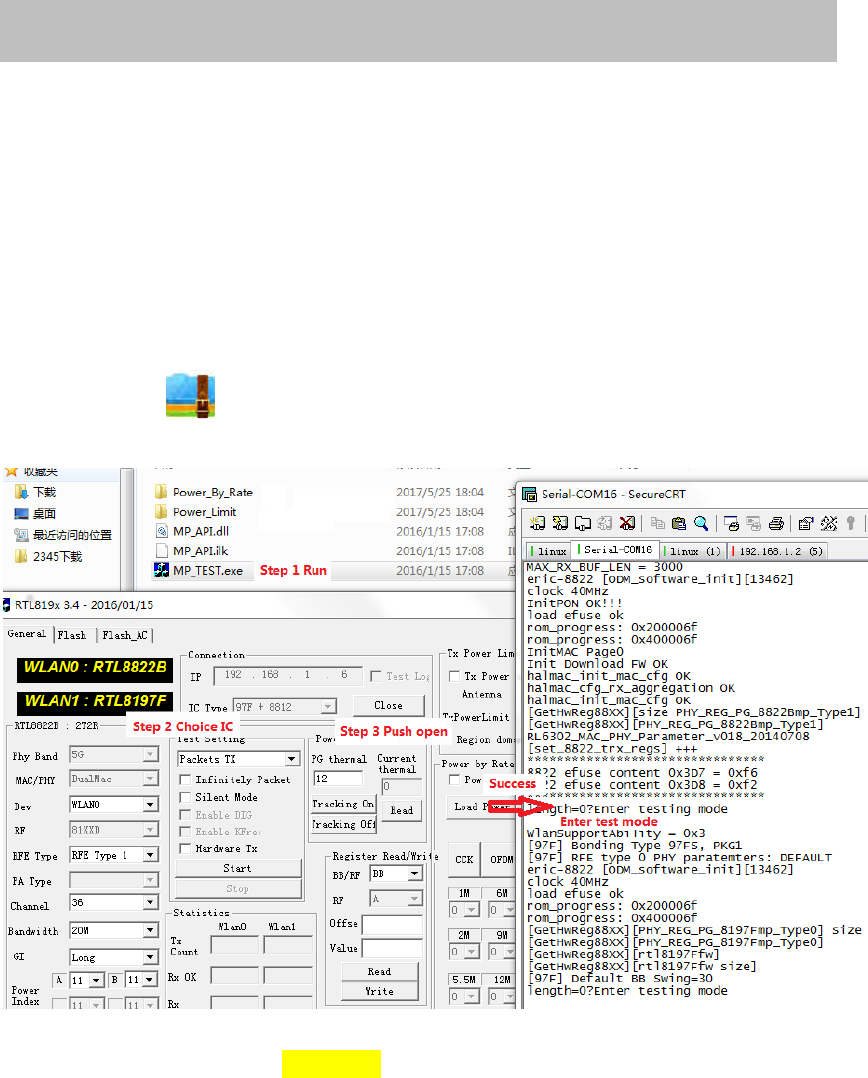Click Connect icon in SecureCRT toolbar

(x=537, y=523)
